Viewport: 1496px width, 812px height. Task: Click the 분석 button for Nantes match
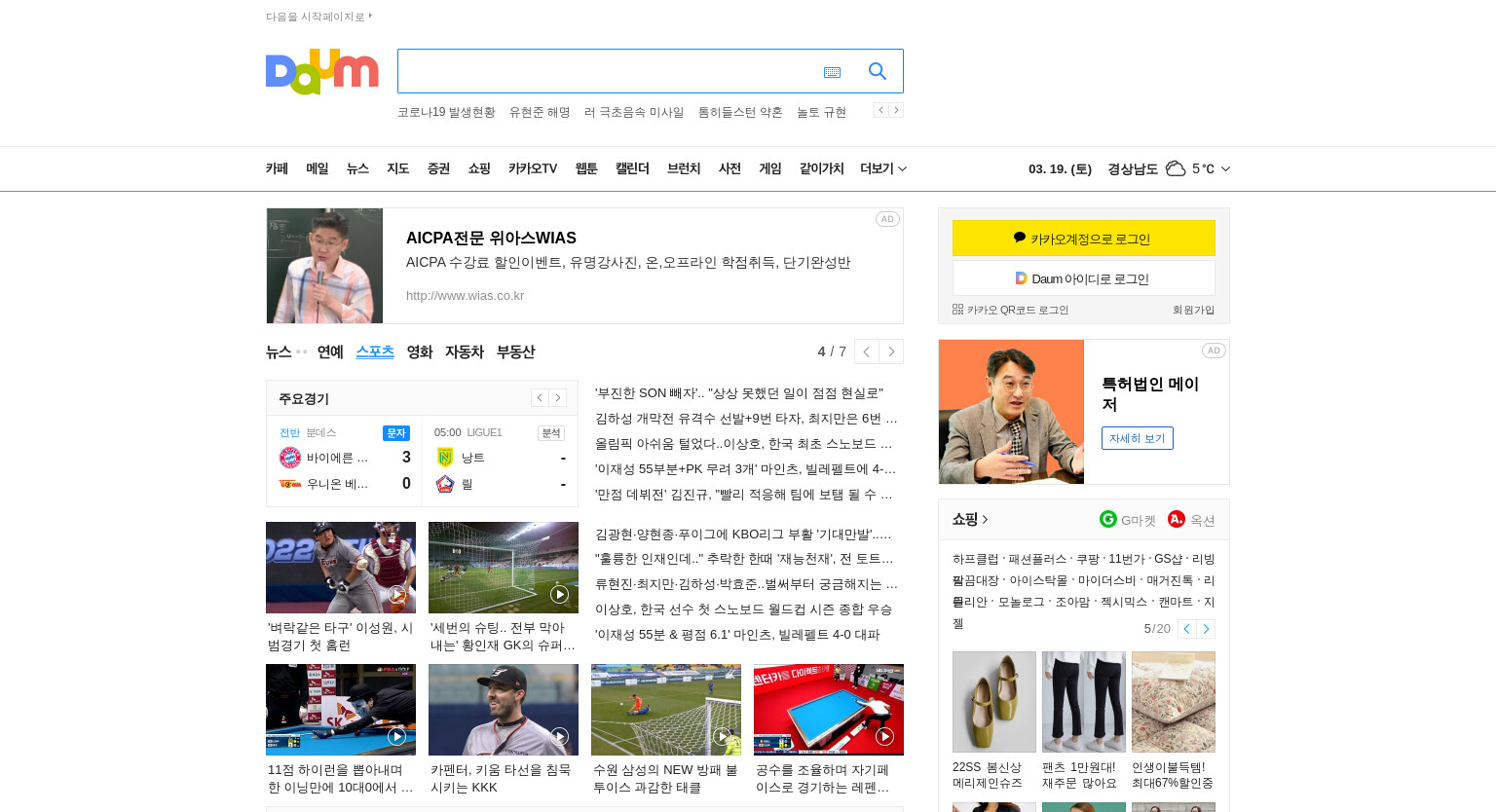click(551, 433)
